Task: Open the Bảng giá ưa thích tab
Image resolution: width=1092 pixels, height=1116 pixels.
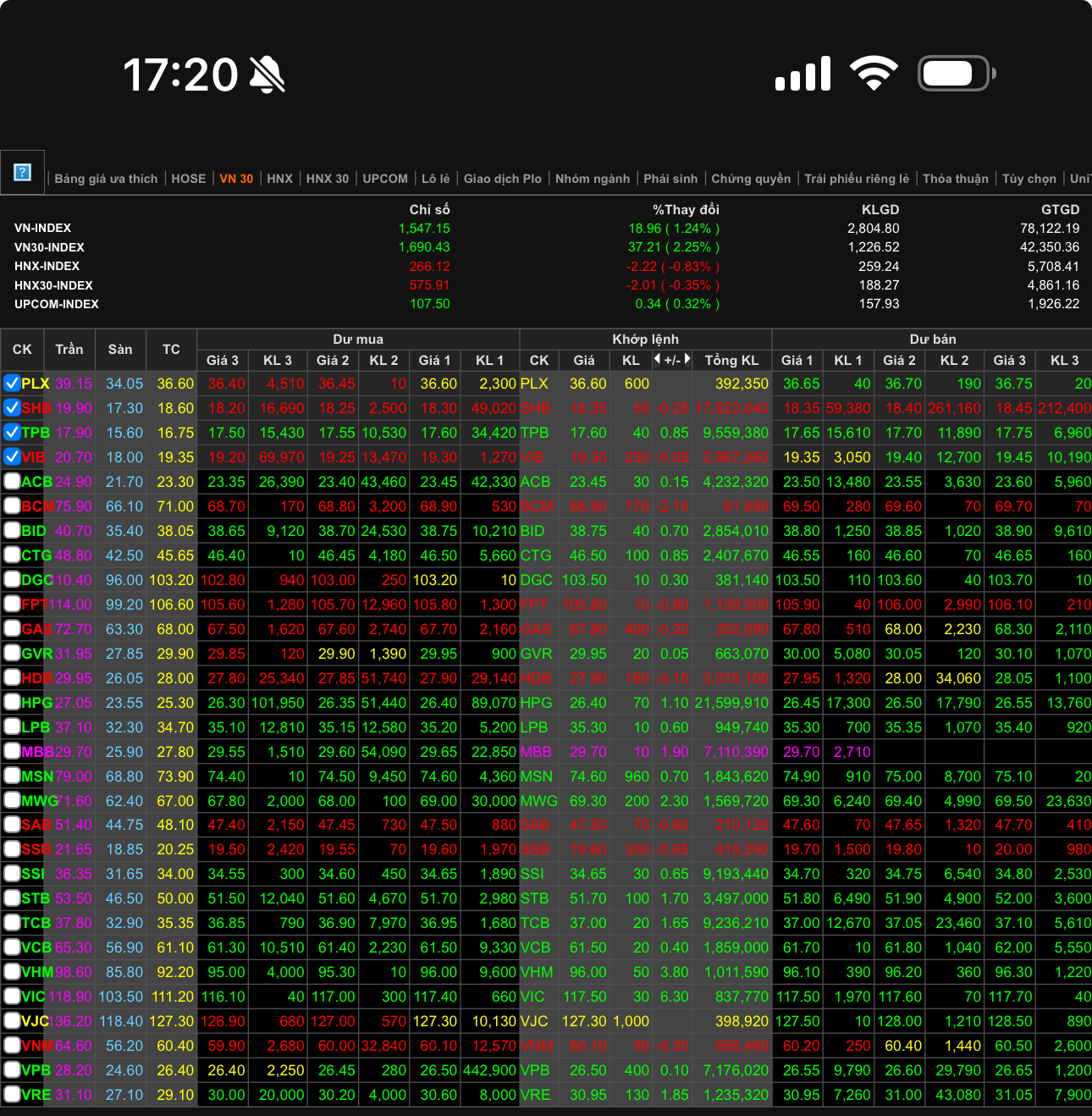Action: pyautogui.click(x=106, y=179)
